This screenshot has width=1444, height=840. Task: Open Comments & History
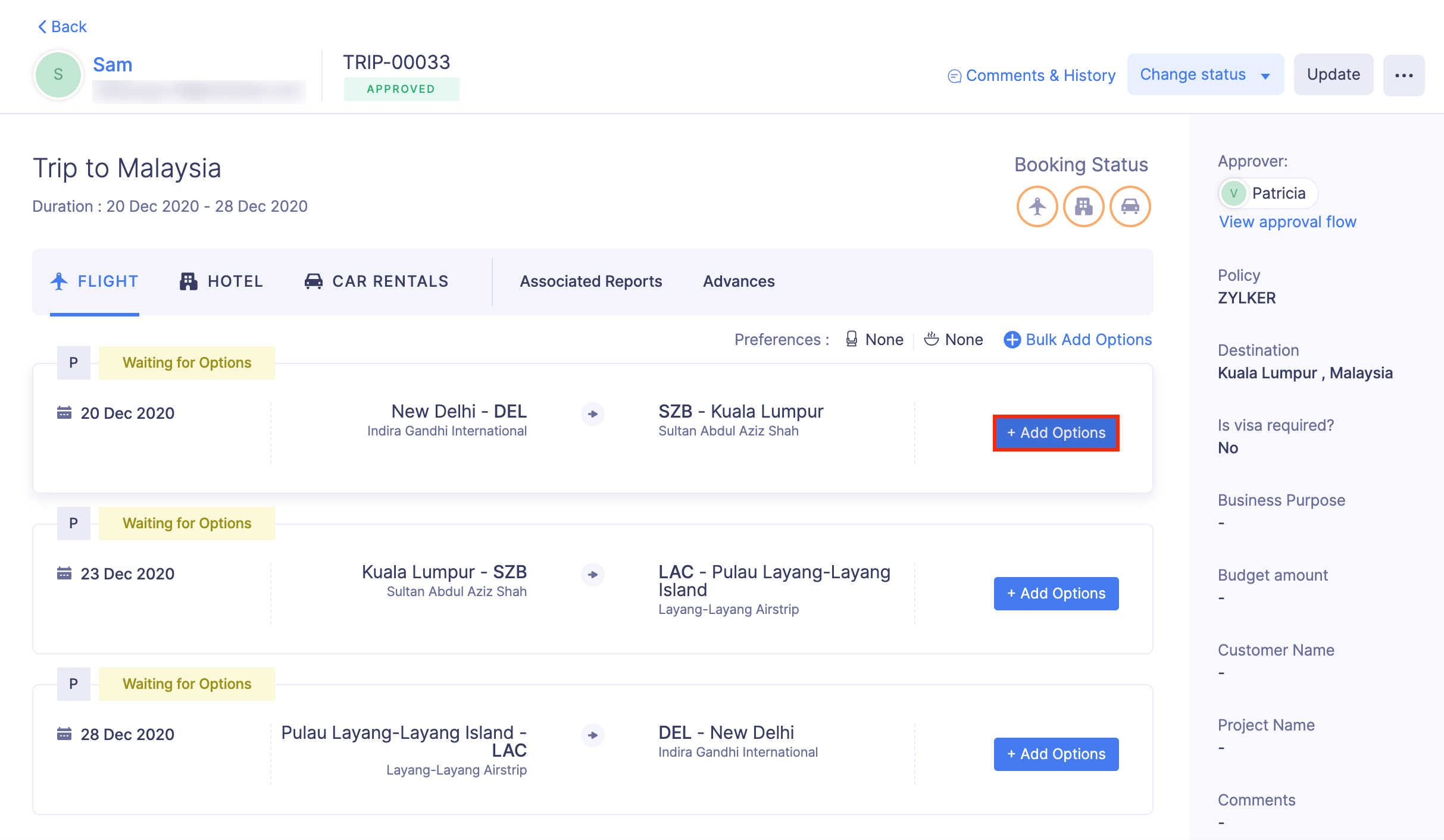pos(1032,76)
